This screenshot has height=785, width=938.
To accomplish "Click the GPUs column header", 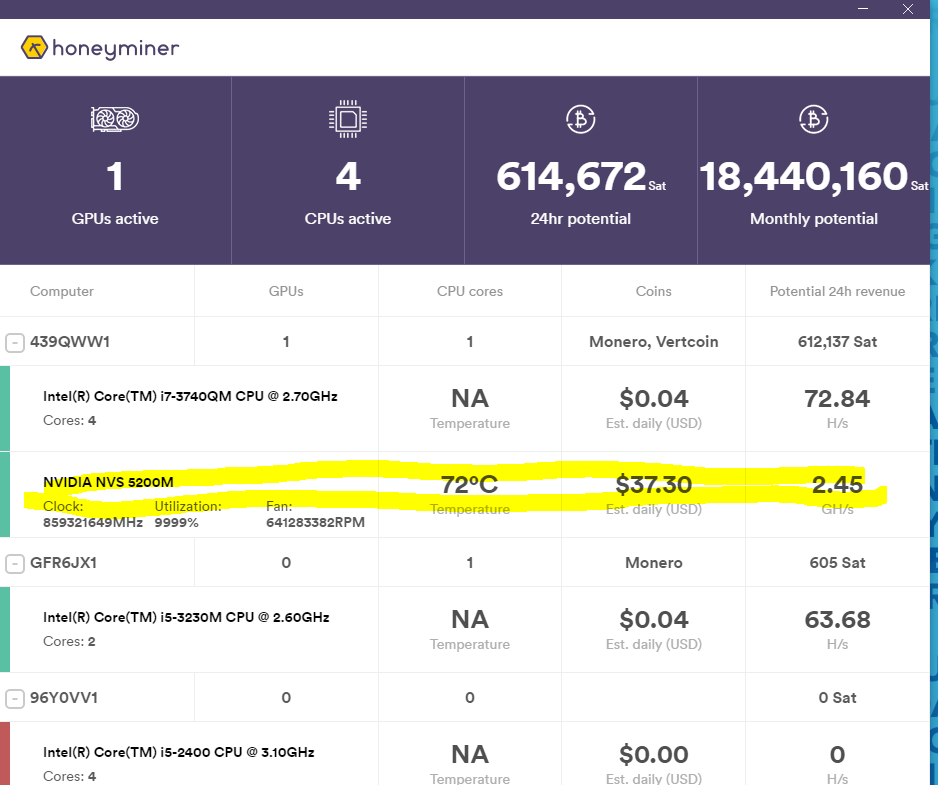I will click(x=286, y=291).
